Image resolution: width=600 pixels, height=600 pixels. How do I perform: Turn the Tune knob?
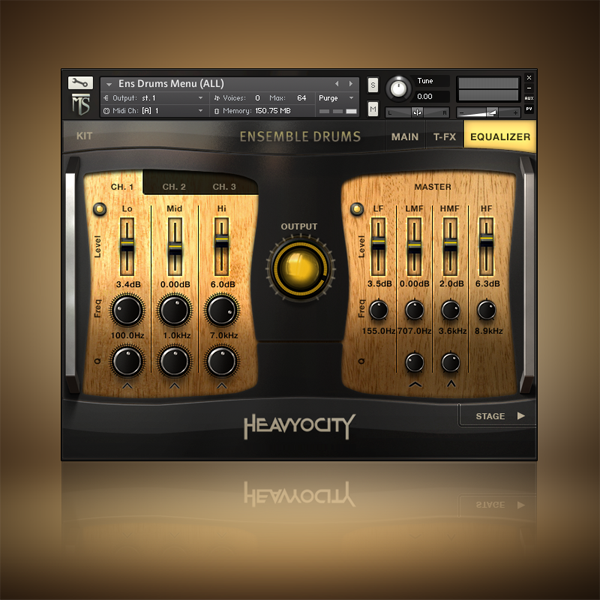pyautogui.click(x=398, y=88)
